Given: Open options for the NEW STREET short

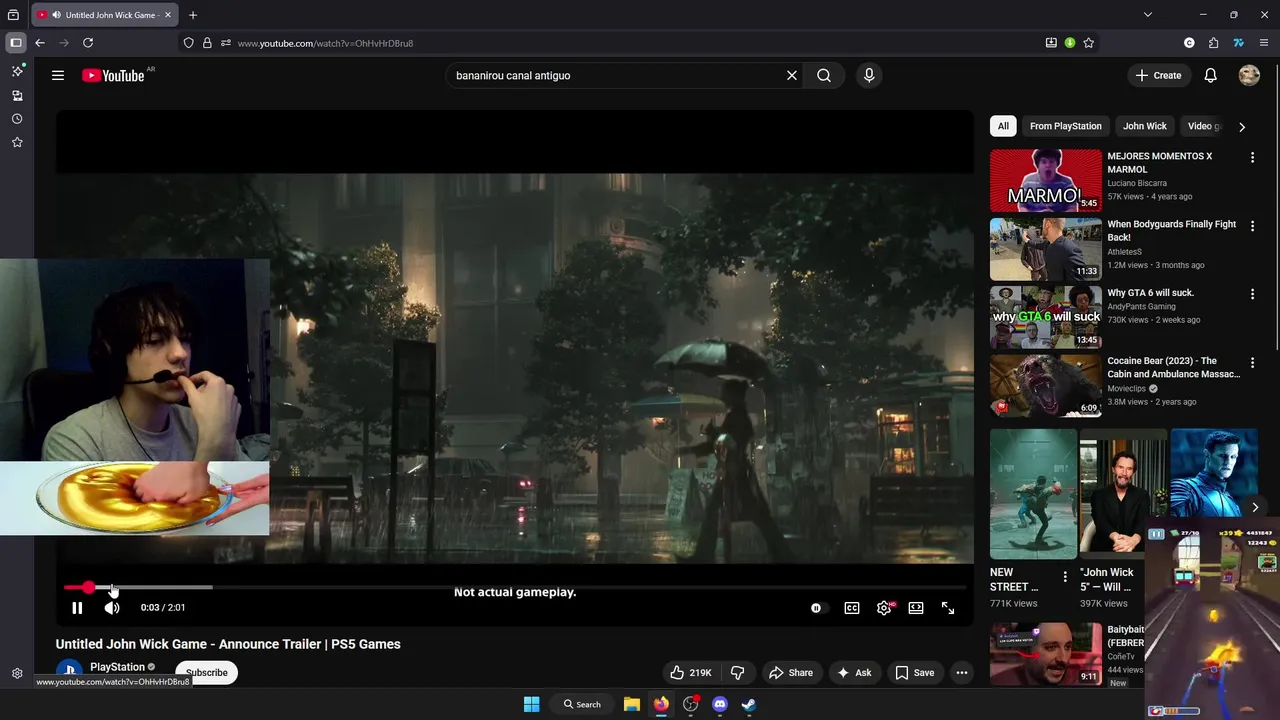Looking at the screenshot, I should pos(1065,577).
